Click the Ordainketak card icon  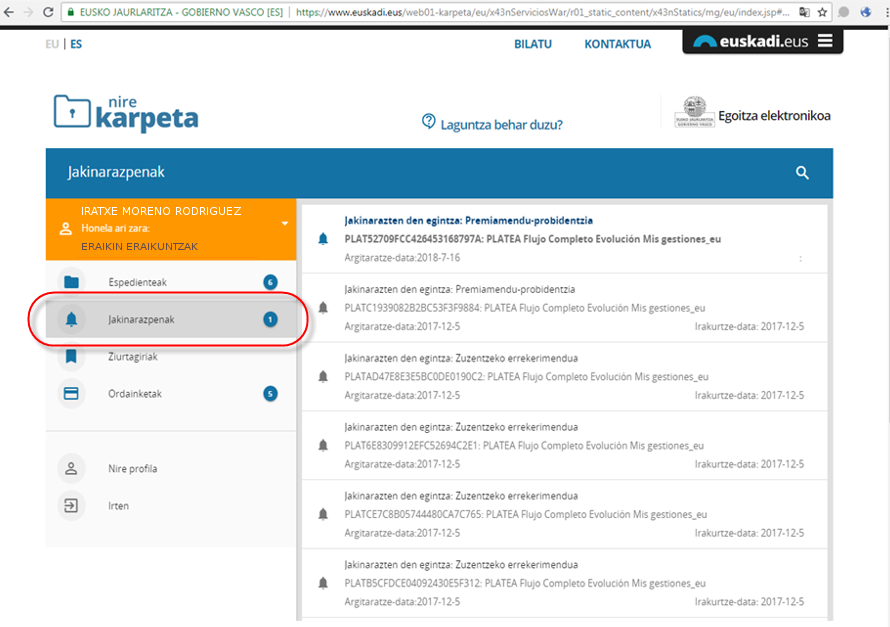click(71, 393)
